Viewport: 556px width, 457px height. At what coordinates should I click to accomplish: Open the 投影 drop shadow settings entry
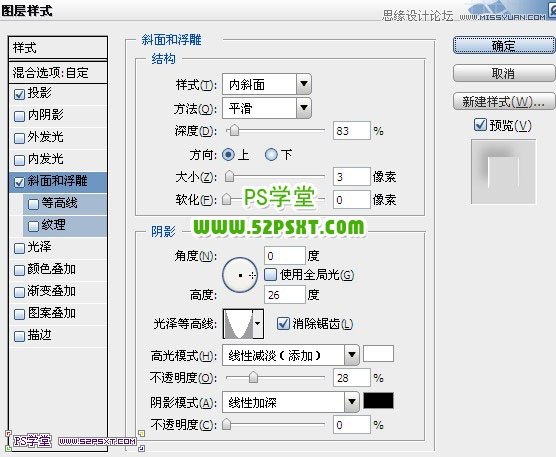[40, 93]
